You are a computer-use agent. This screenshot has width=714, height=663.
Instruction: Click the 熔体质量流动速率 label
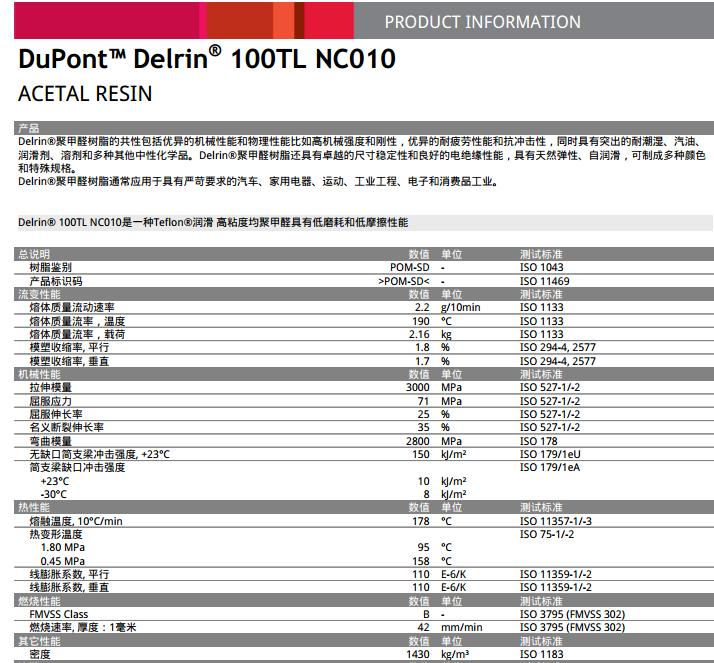(x=72, y=307)
